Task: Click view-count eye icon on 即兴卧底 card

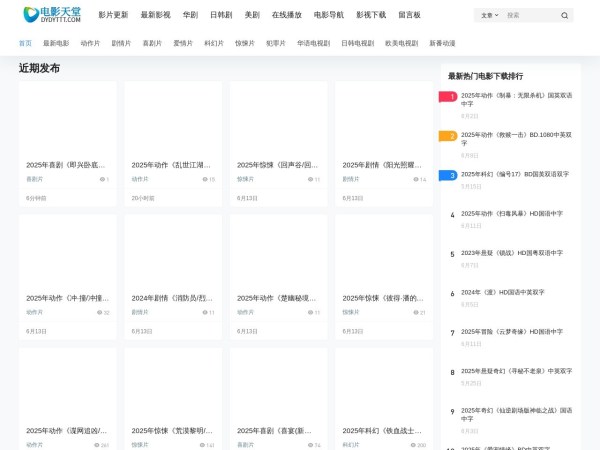Action: [101, 180]
